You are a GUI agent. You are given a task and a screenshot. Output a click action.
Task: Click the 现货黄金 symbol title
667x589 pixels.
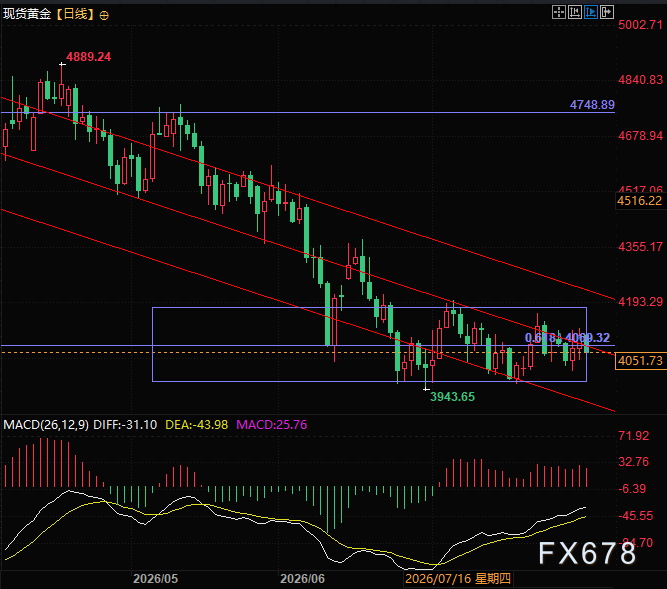(27, 14)
